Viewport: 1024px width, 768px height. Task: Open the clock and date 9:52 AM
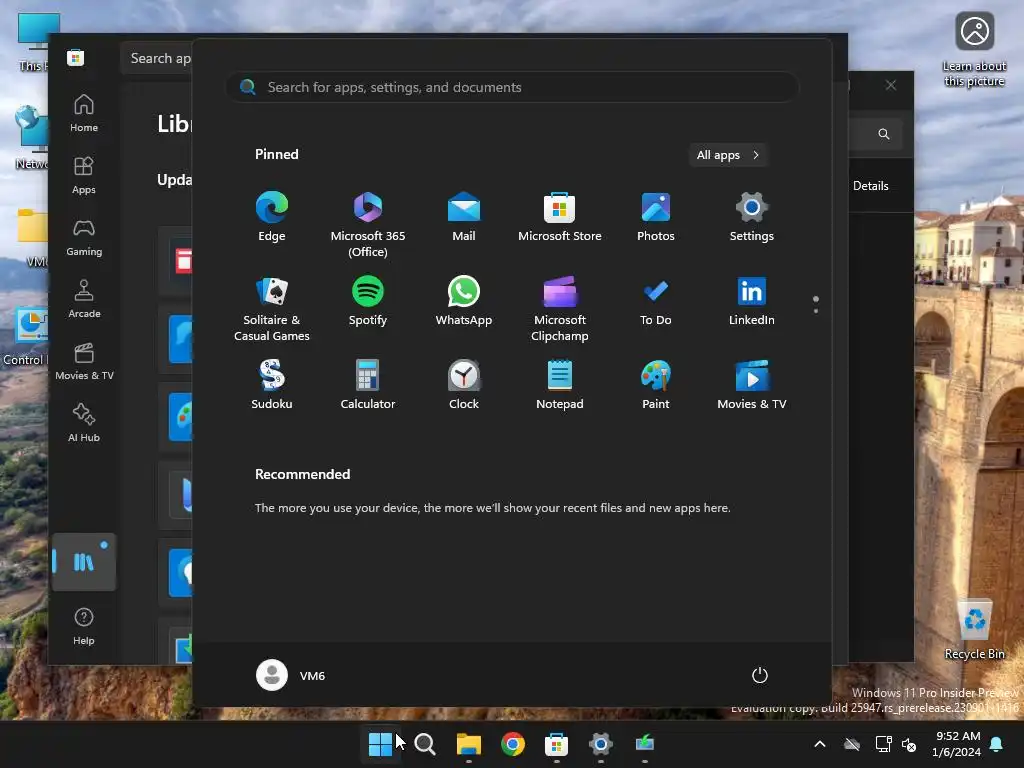[x=957, y=744]
